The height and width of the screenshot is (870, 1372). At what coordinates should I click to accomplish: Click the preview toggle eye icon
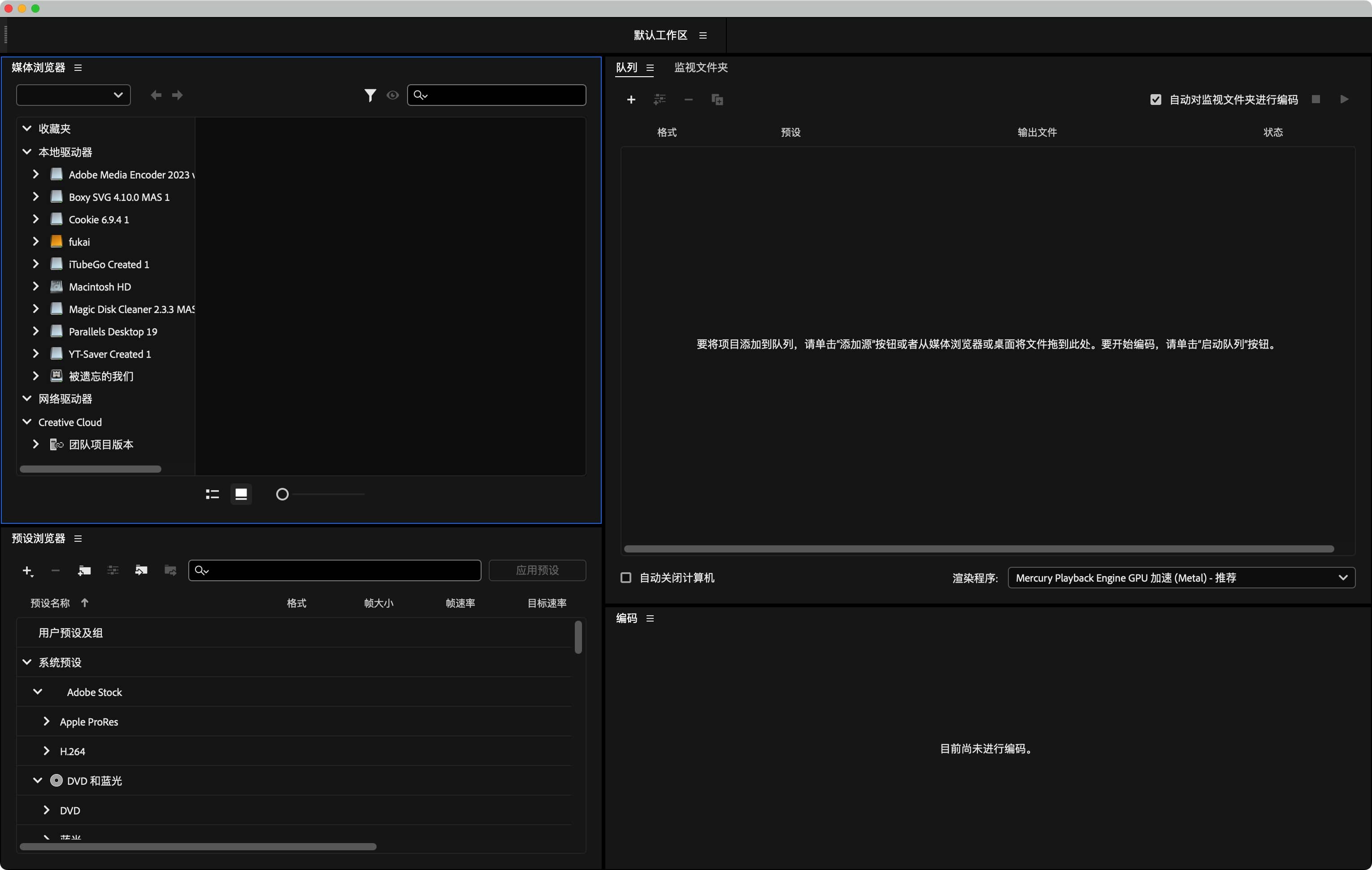(393, 95)
